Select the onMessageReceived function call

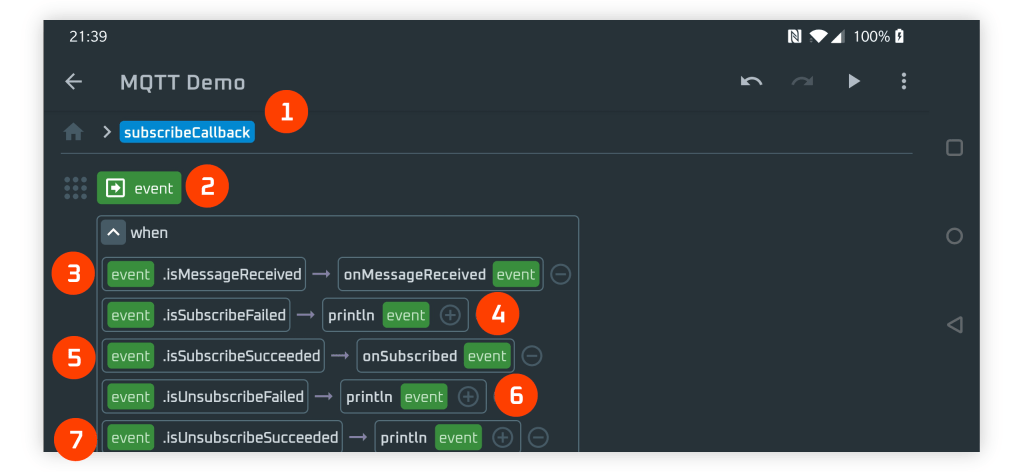click(414, 274)
